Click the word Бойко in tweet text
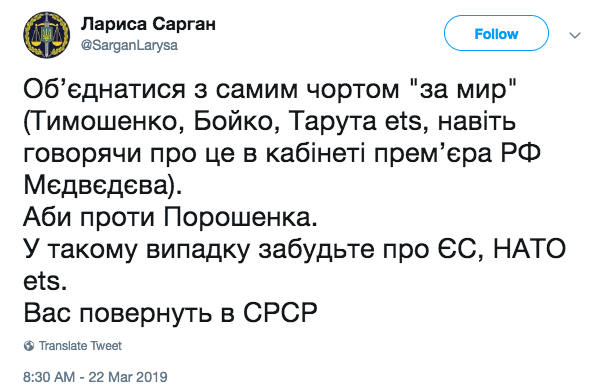This screenshot has height=391, width=610. (x=233, y=122)
